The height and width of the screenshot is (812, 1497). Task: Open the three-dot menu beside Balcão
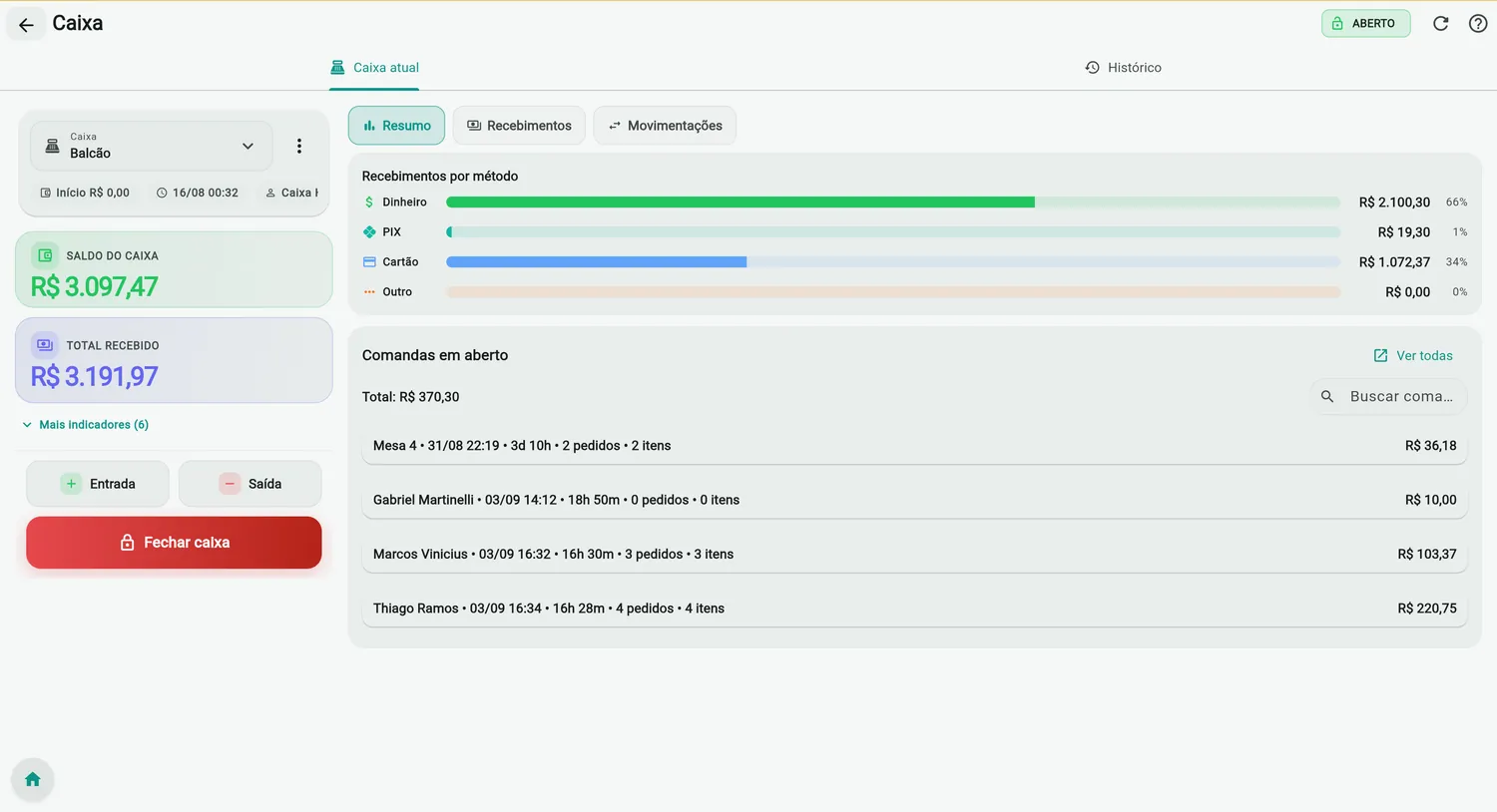click(x=298, y=146)
